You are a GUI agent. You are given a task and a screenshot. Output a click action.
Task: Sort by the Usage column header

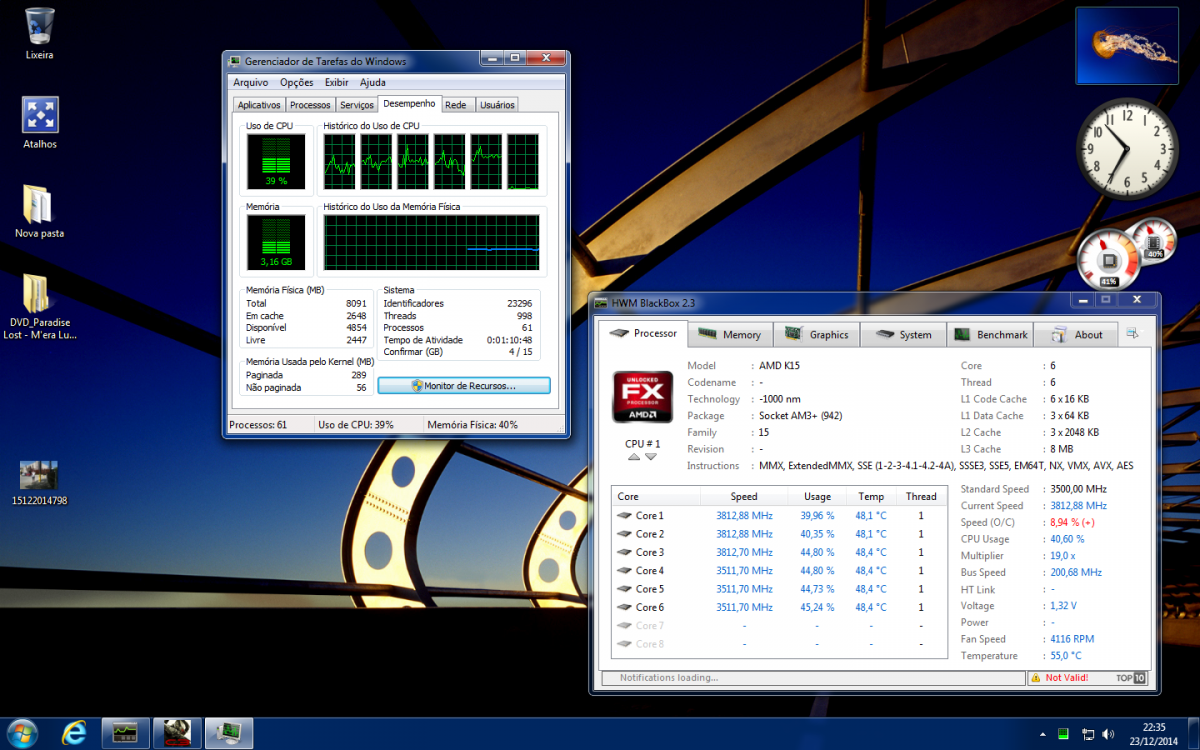[x=817, y=497]
